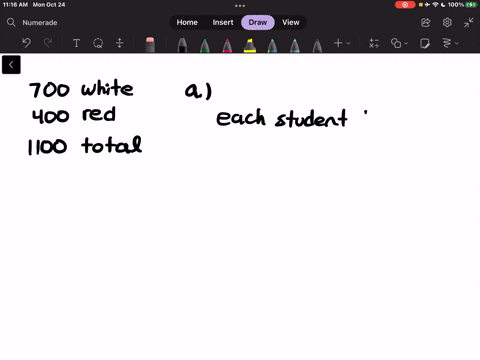The height and width of the screenshot is (360, 480).
Task: Select the pink pen
Action: coord(227,45)
